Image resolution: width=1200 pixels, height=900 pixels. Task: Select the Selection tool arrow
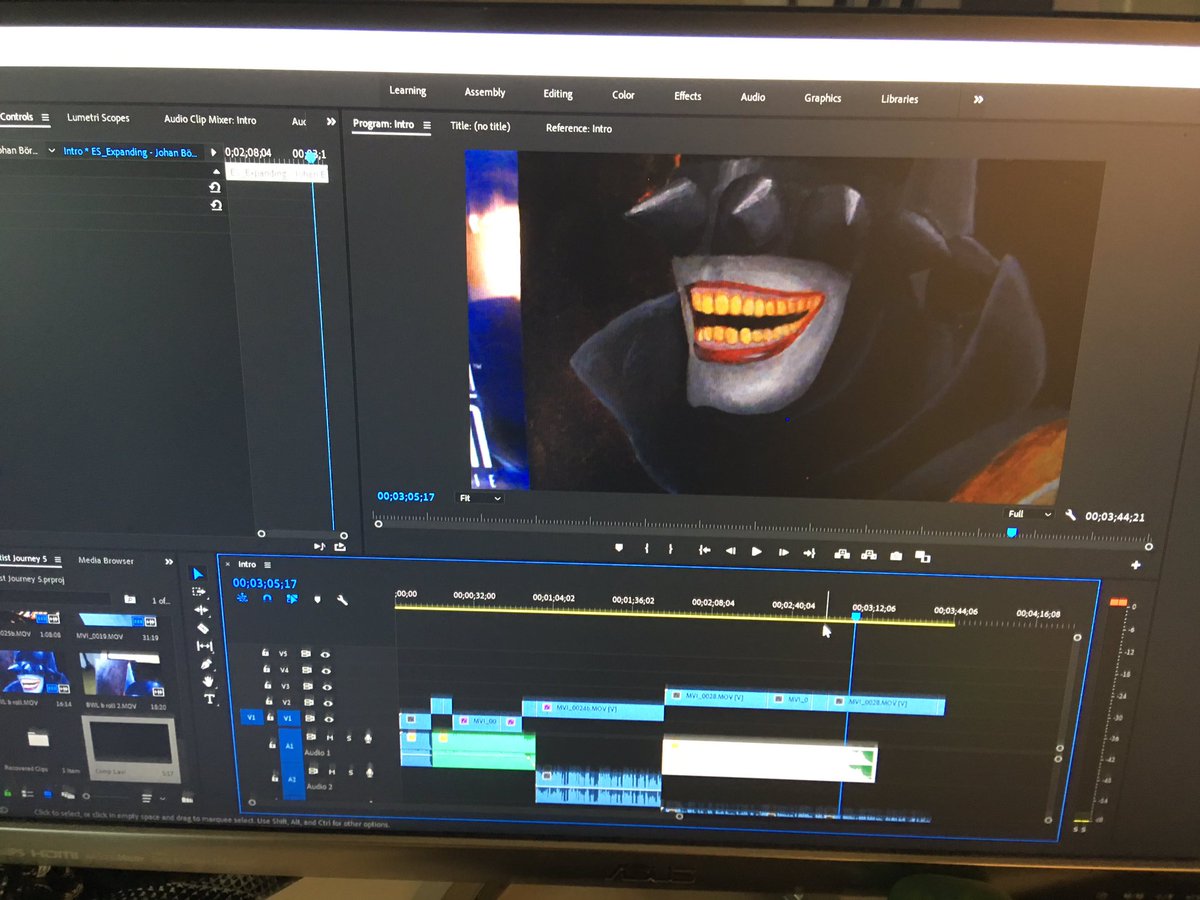click(198, 574)
